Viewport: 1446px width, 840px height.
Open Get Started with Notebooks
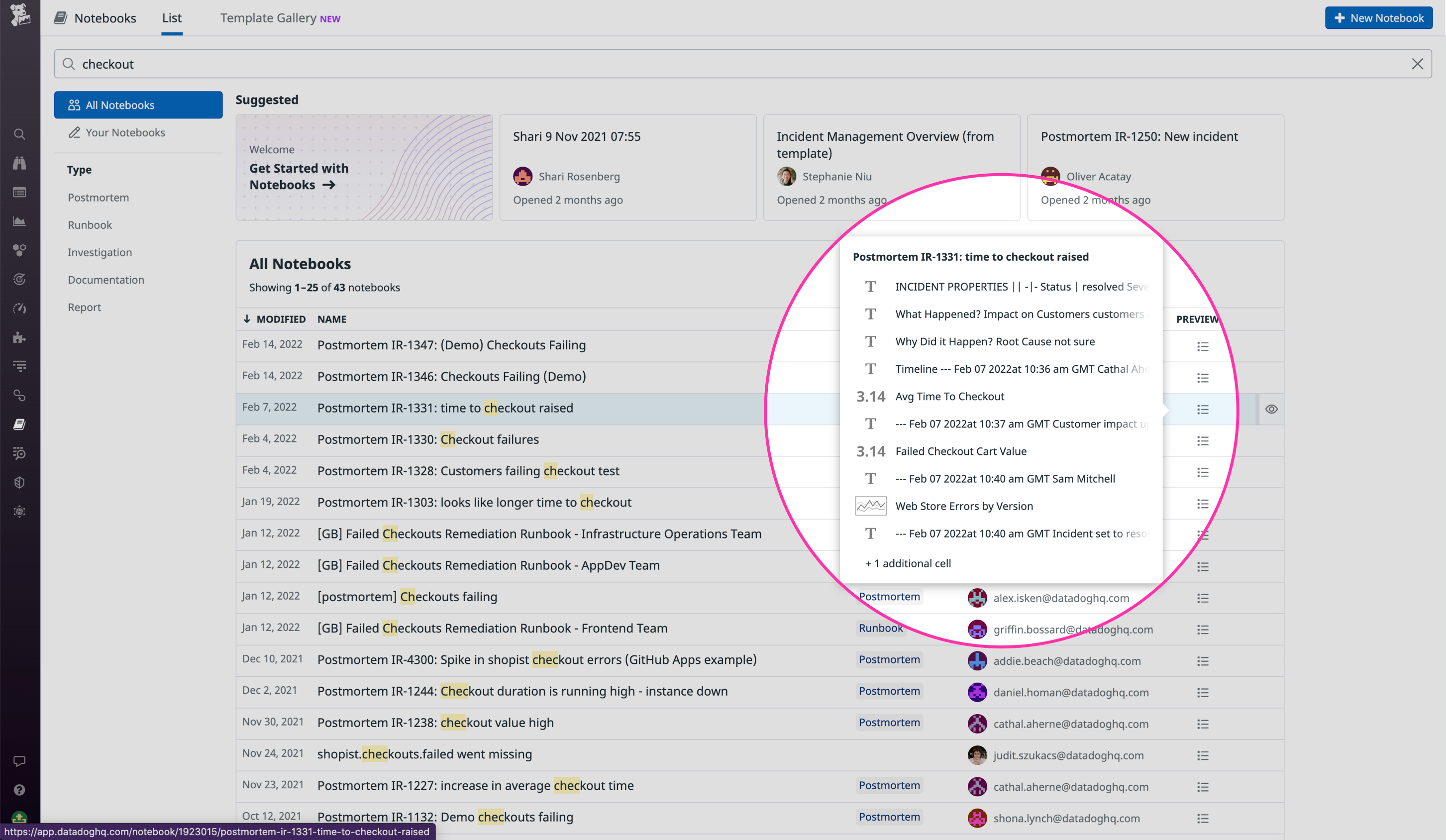coord(299,176)
